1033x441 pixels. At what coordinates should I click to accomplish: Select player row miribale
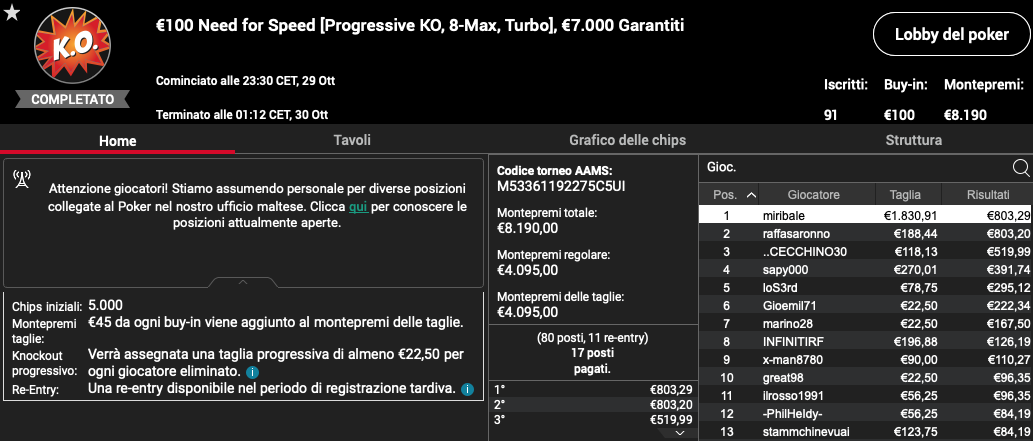(x=865, y=216)
